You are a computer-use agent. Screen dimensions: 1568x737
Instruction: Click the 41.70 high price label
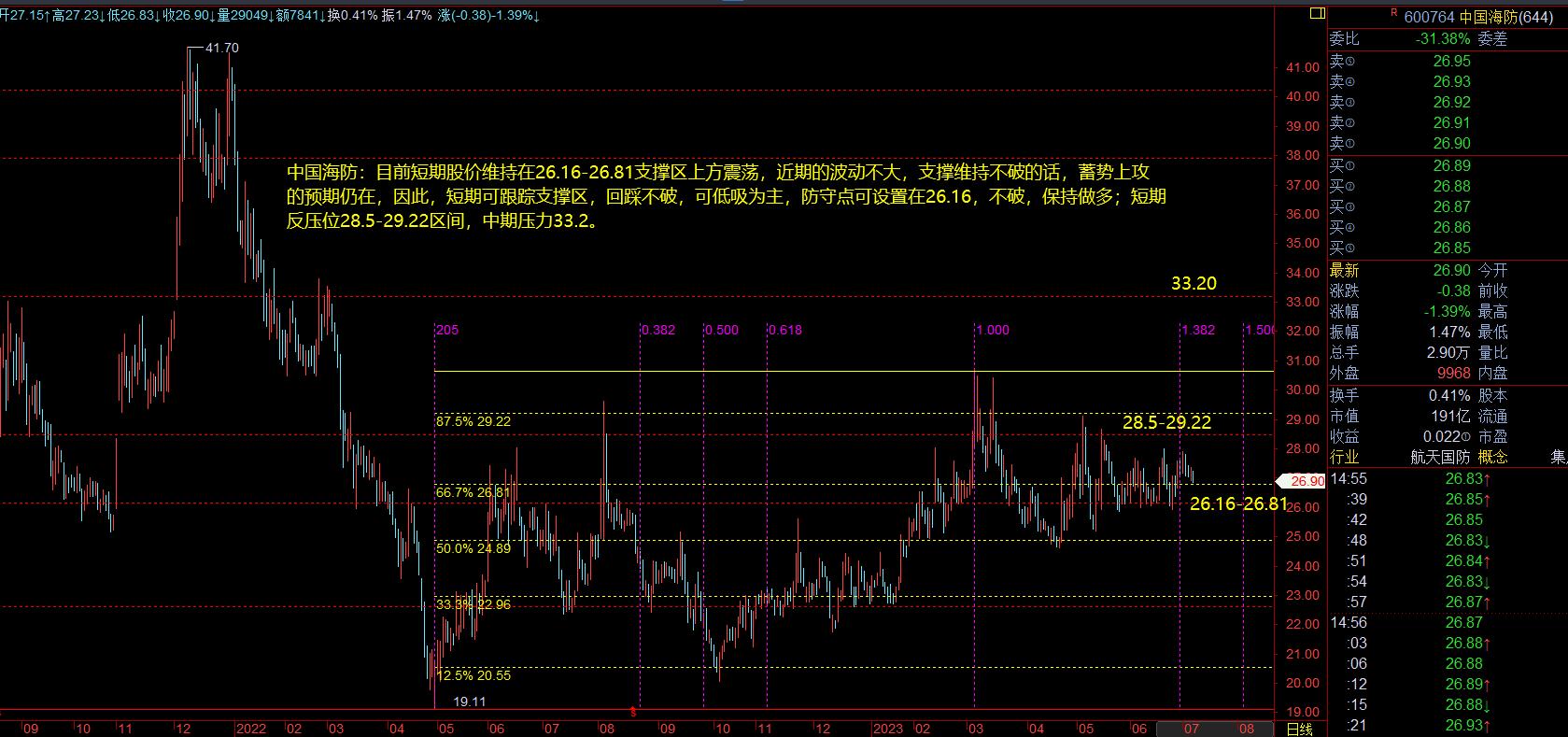click(x=221, y=48)
